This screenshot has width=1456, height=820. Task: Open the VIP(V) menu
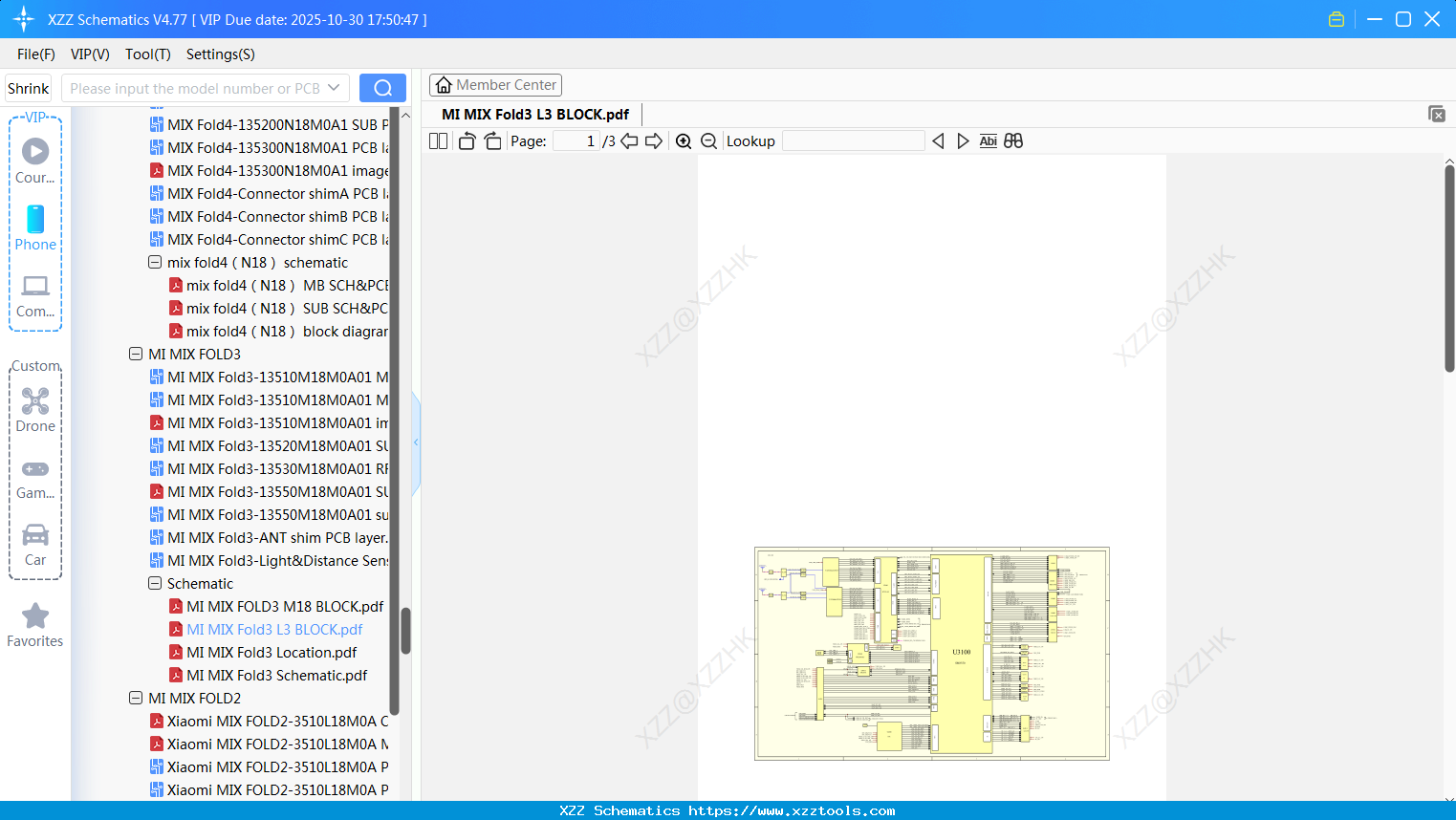point(90,54)
